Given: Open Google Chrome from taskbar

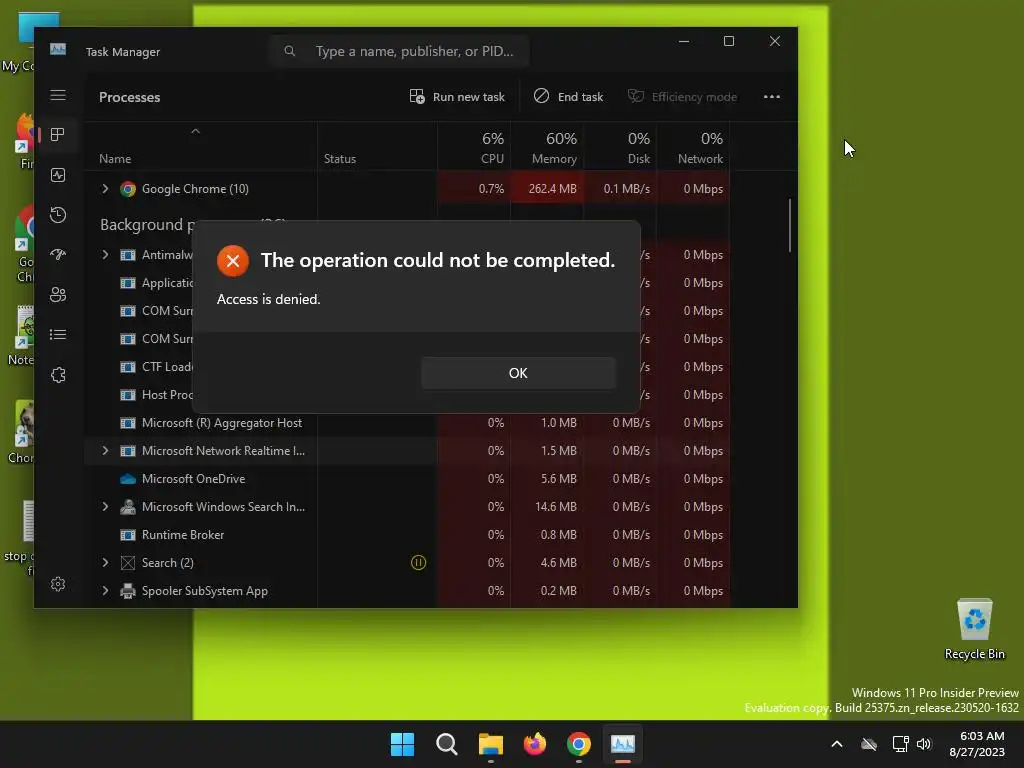Looking at the screenshot, I should [x=579, y=744].
